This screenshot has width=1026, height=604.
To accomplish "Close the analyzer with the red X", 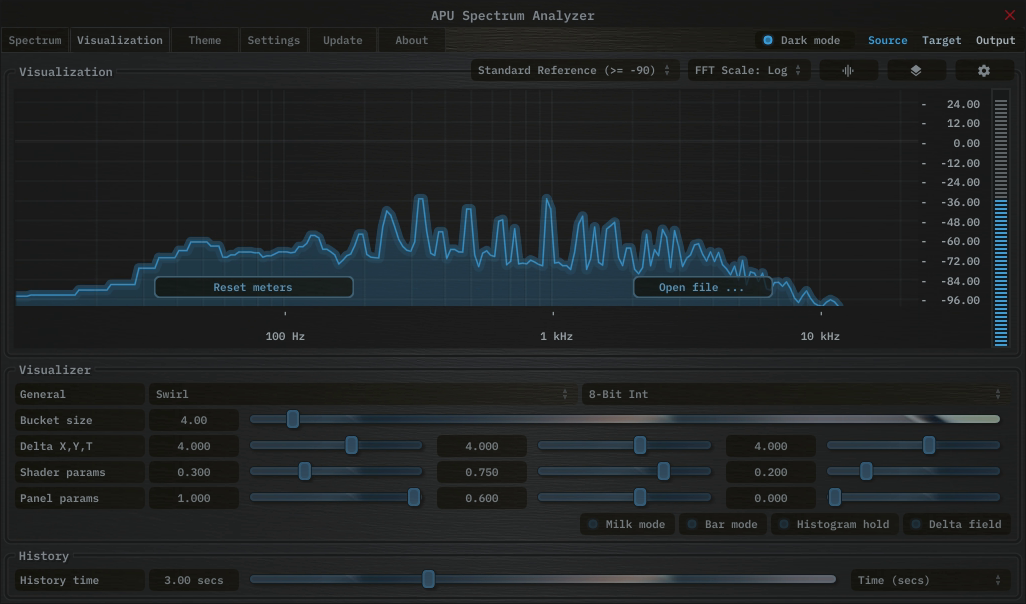I will (1009, 15).
